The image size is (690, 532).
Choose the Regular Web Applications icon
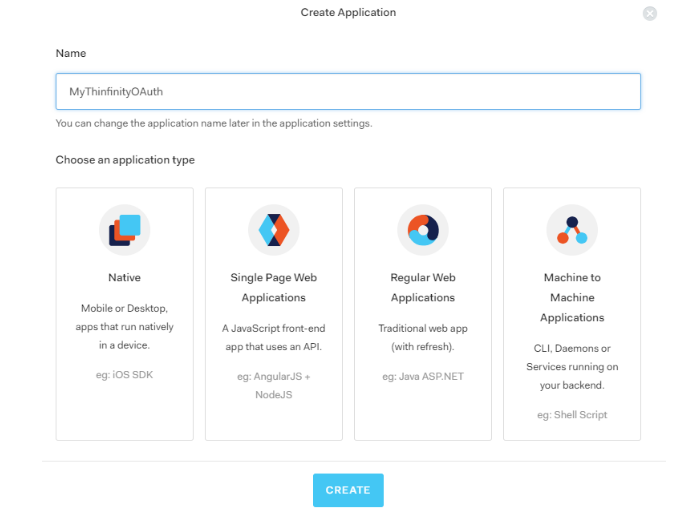pyautogui.click(x=423, y=230)
